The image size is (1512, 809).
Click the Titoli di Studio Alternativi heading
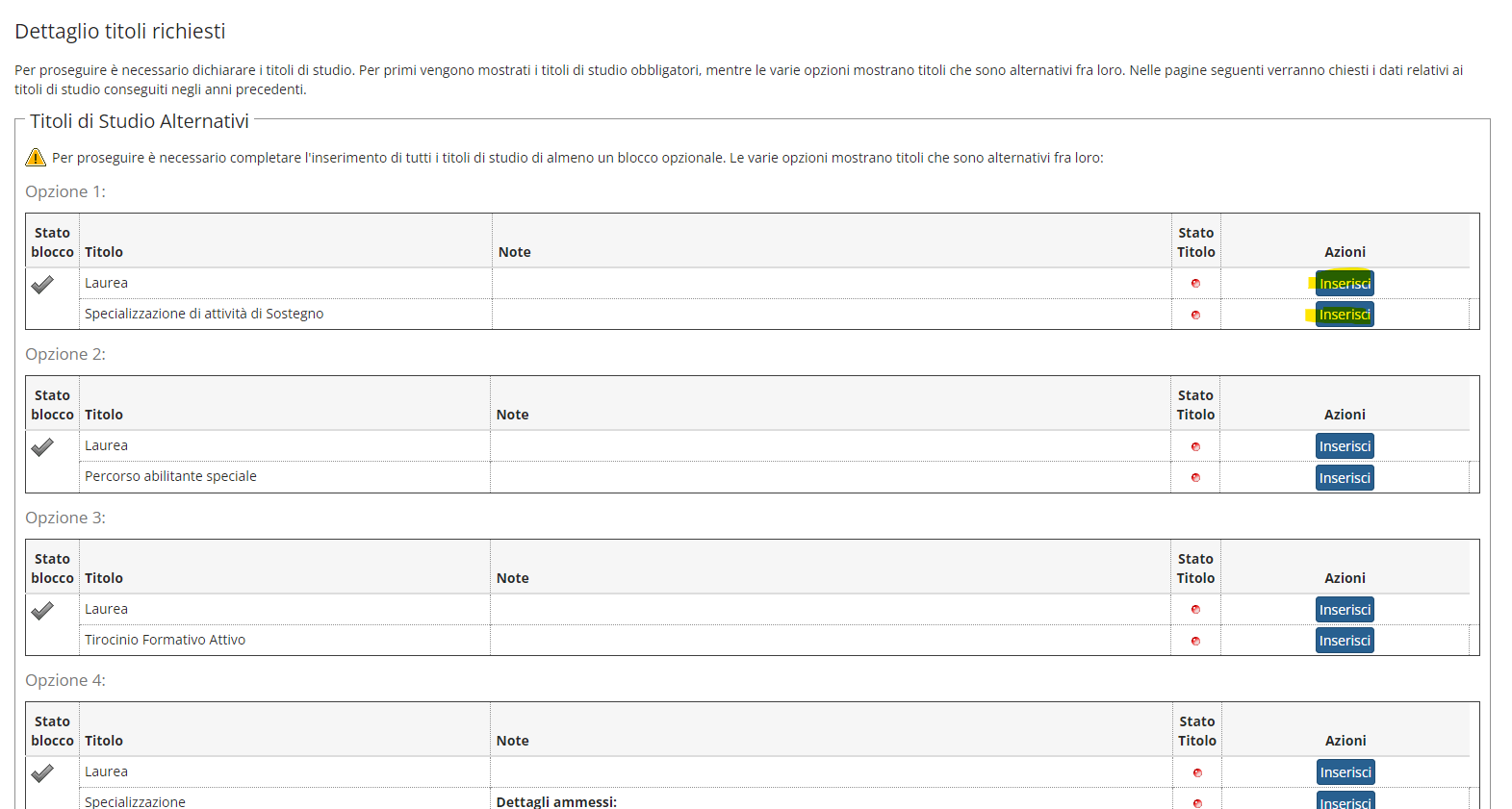click(x=140, y=121)
